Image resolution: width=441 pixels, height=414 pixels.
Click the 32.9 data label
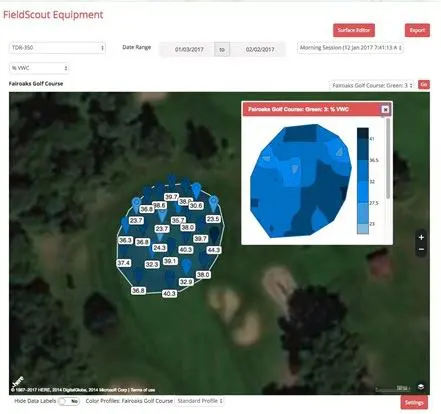(x=186, y=282)
